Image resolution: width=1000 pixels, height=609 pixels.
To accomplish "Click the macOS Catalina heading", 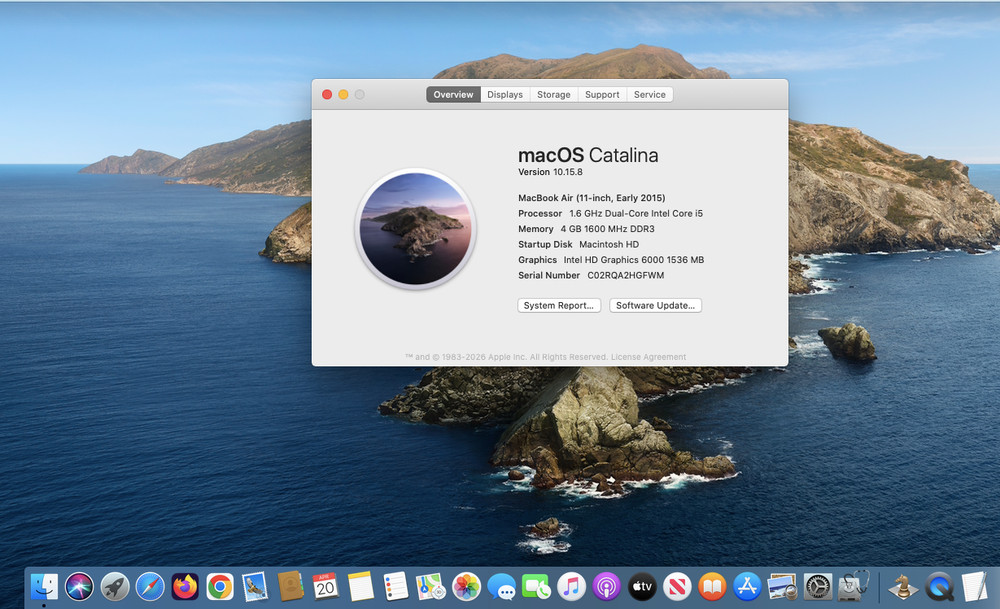I will point(588,155).
